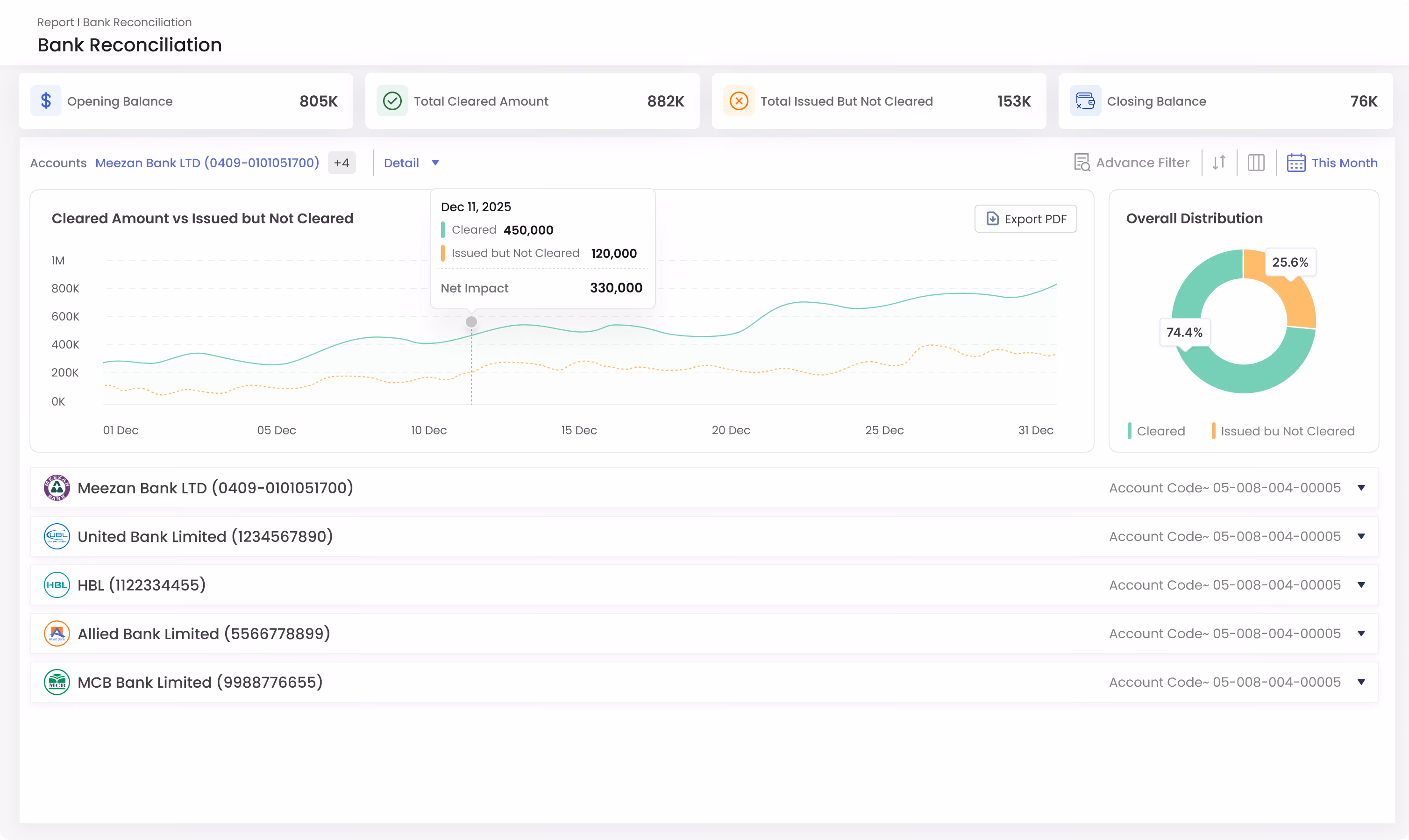Click the Export PDF button
The width and height of the screenshot is (1409, 840).
[1025, 219]
